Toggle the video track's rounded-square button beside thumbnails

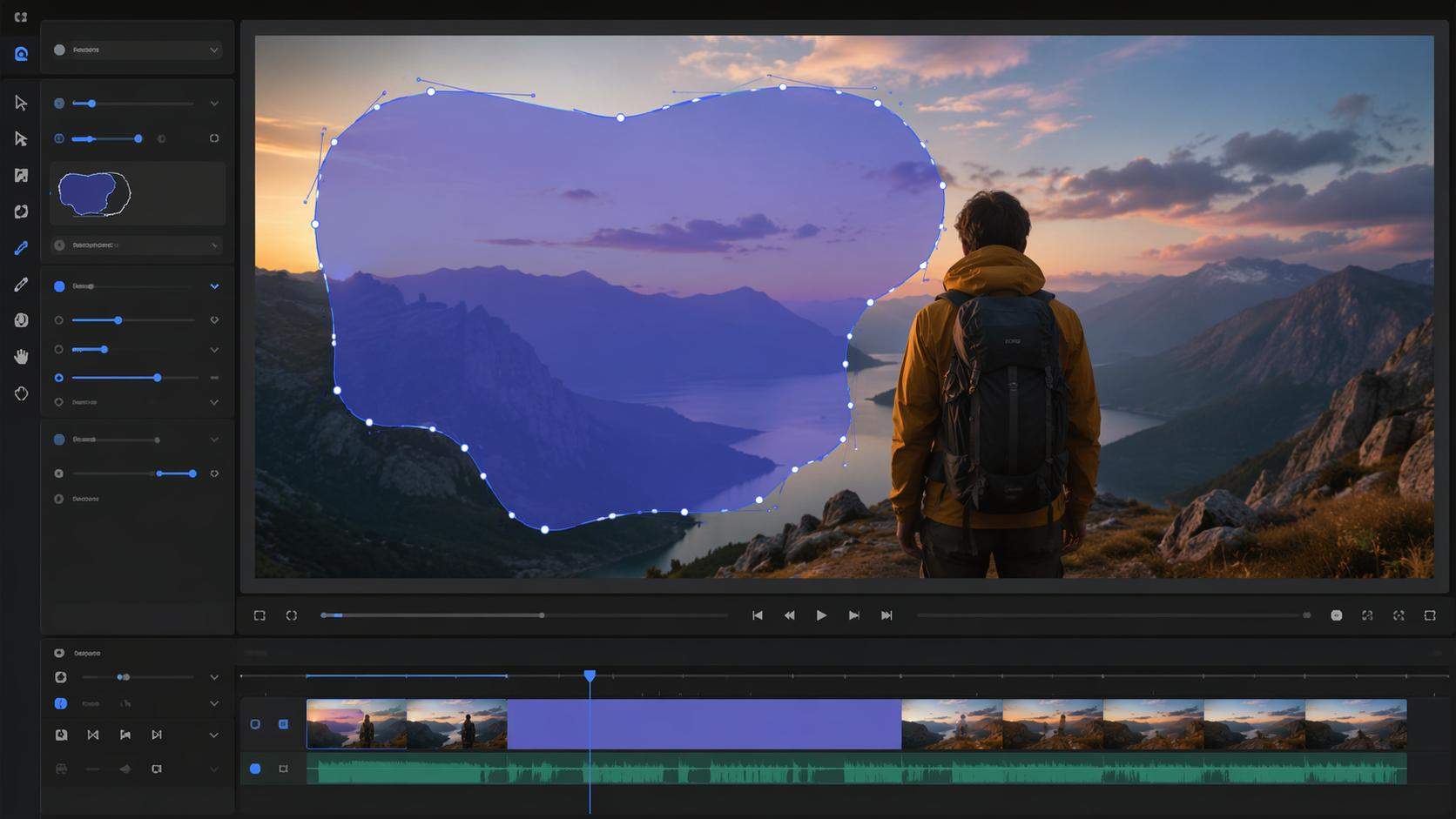click(255, 724)
